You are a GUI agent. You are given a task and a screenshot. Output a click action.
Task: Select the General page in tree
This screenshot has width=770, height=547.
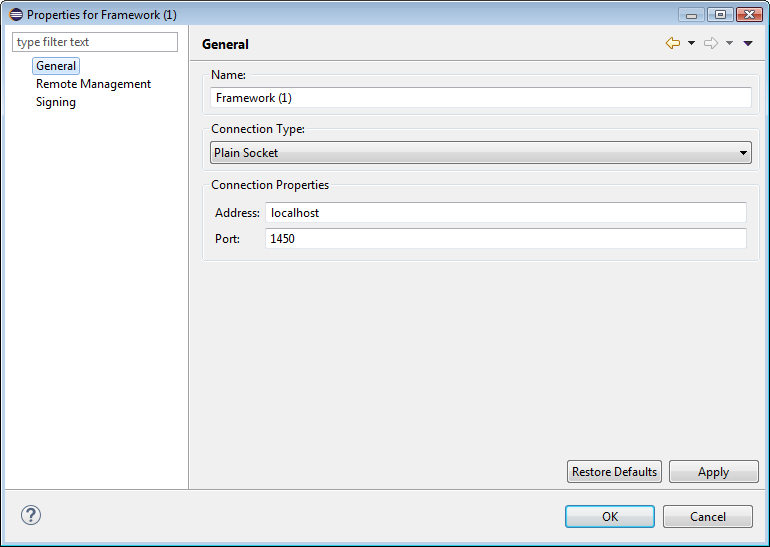(56, 66)
